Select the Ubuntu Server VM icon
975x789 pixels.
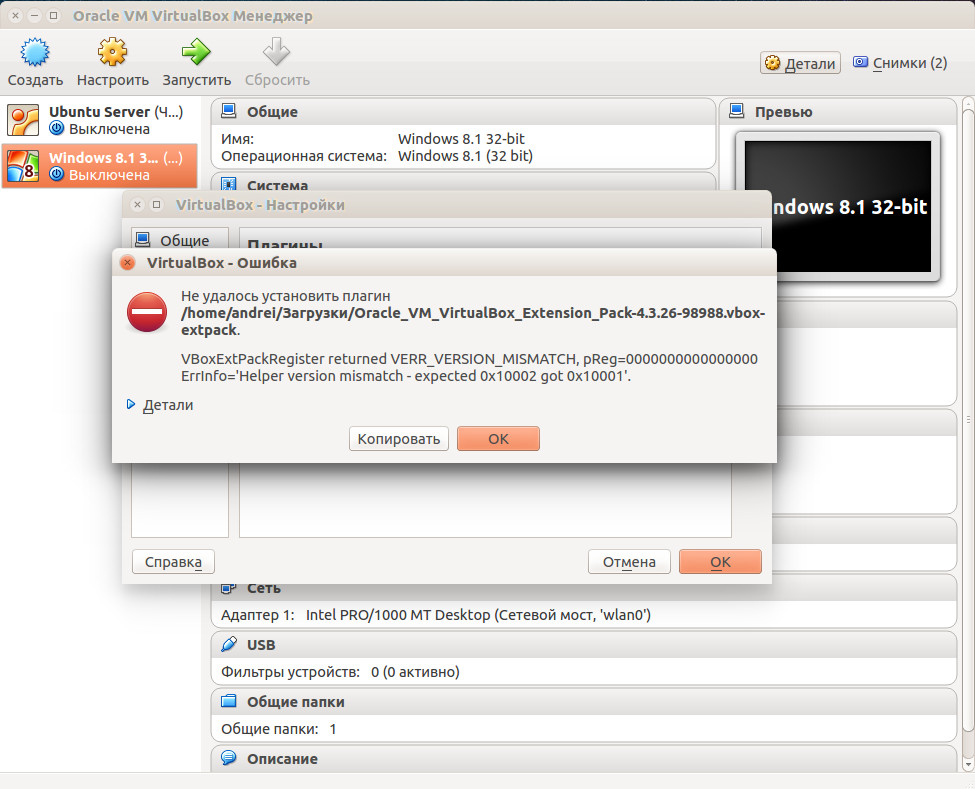(24, 120)
